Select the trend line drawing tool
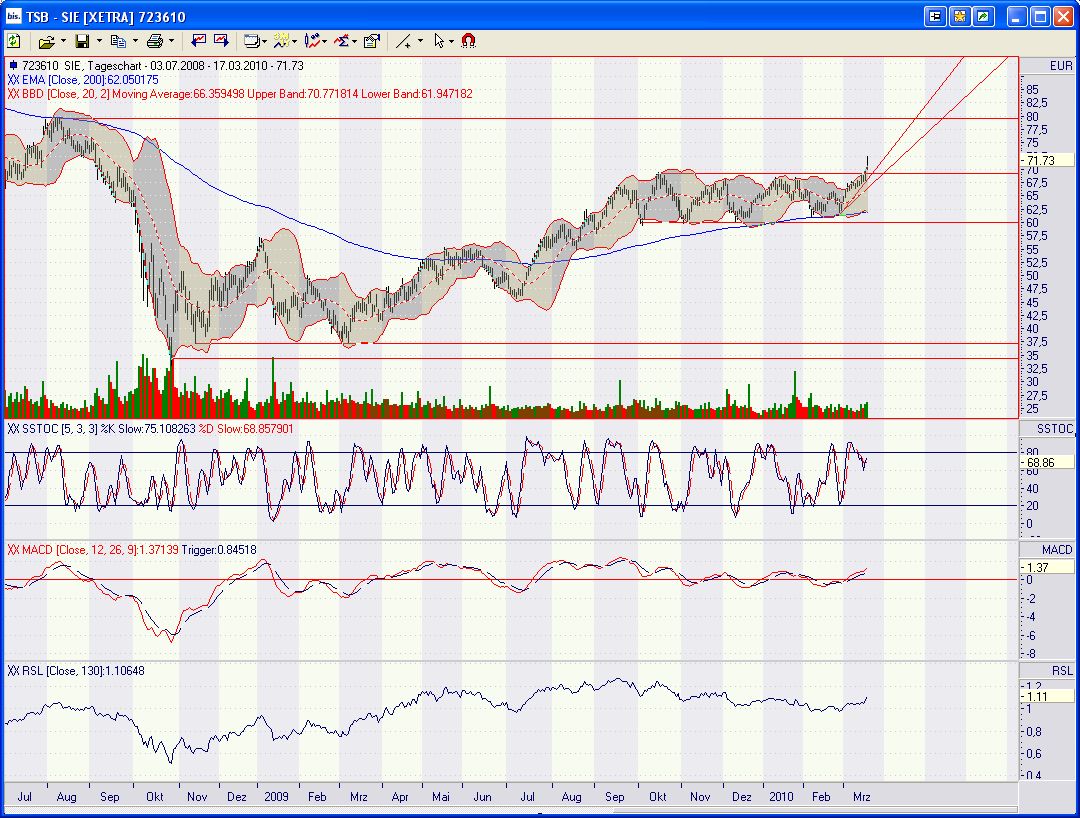The height and width of the screenshot is (818, 1080). point(404,41)
